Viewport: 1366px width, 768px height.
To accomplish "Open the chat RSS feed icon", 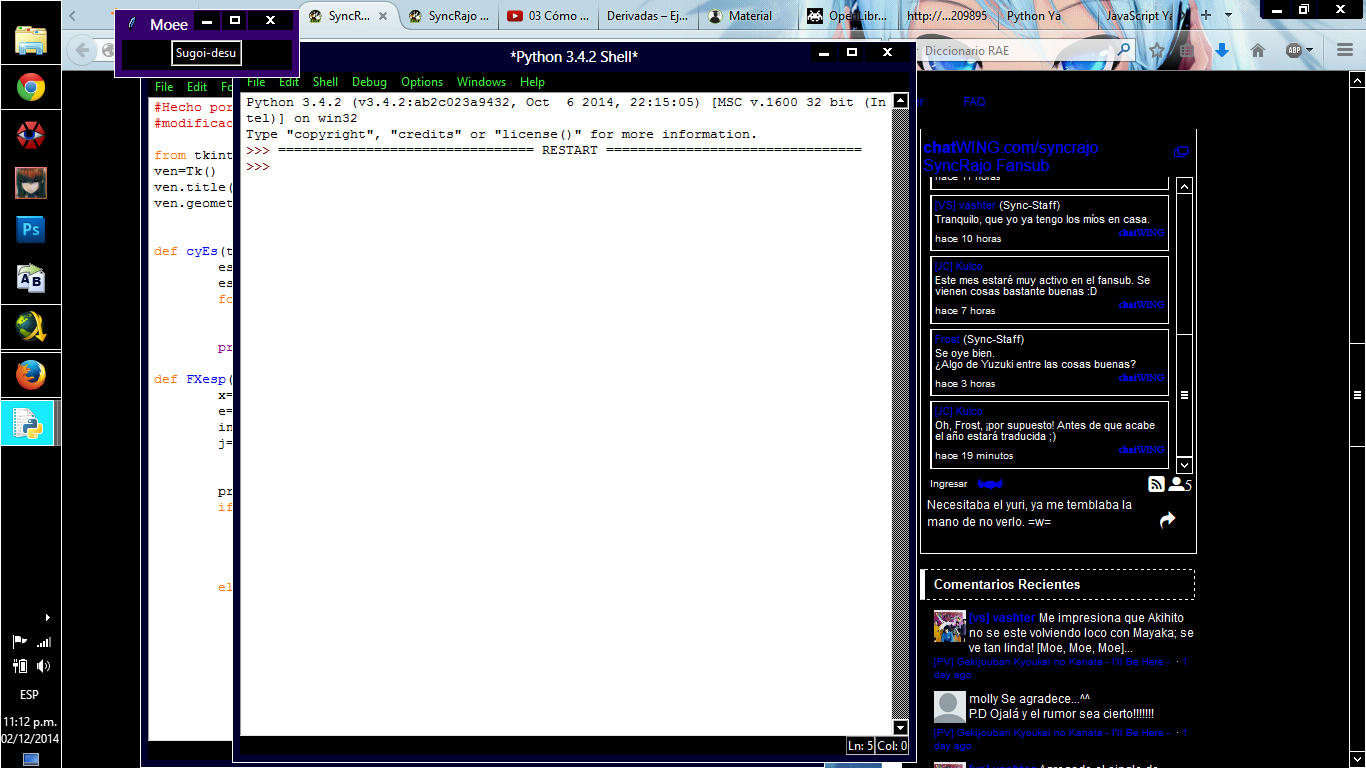I will [x=1156, y=484].
